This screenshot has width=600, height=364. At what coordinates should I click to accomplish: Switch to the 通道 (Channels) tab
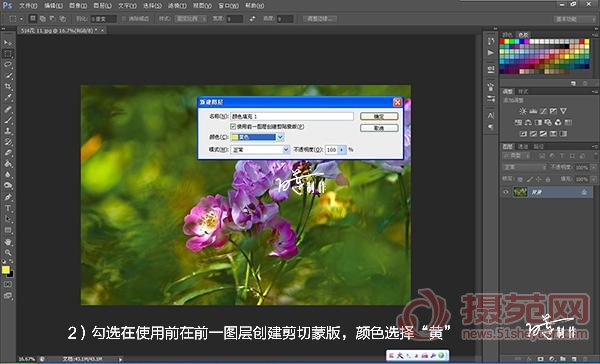pyautogui.click(x=523, y=147)
